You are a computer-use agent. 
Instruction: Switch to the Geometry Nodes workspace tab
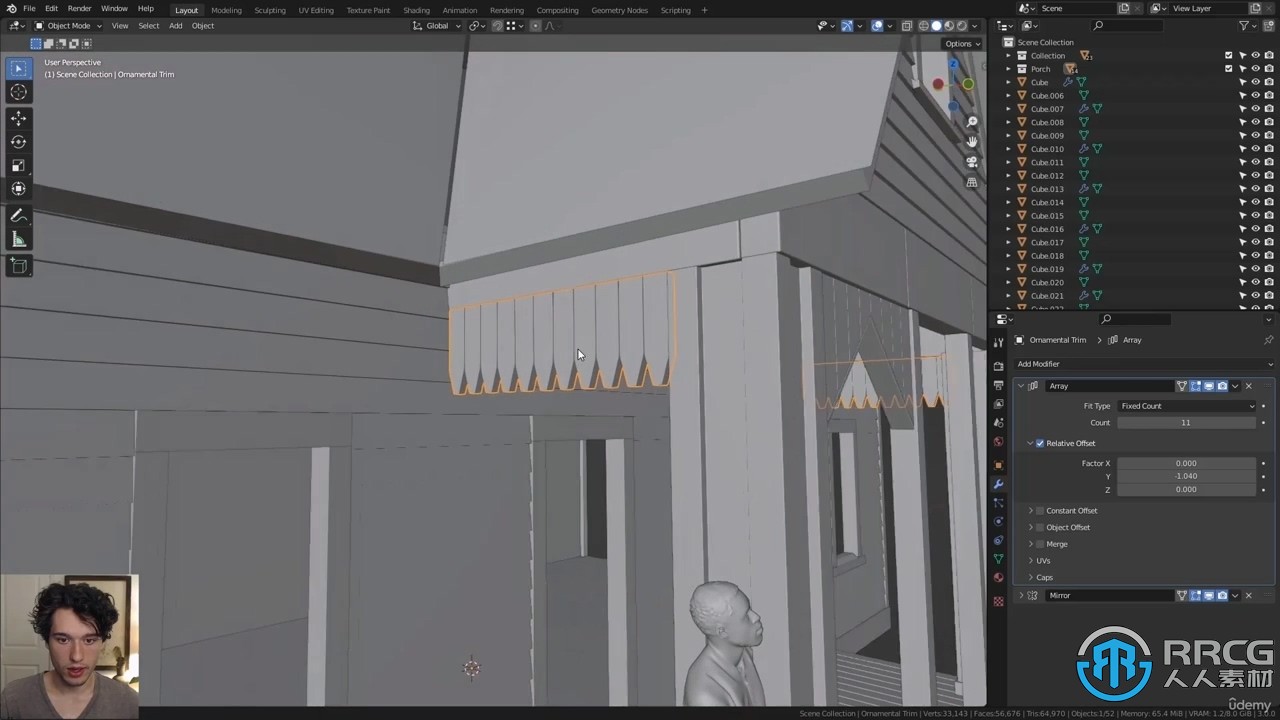click(x=619, y=10)
